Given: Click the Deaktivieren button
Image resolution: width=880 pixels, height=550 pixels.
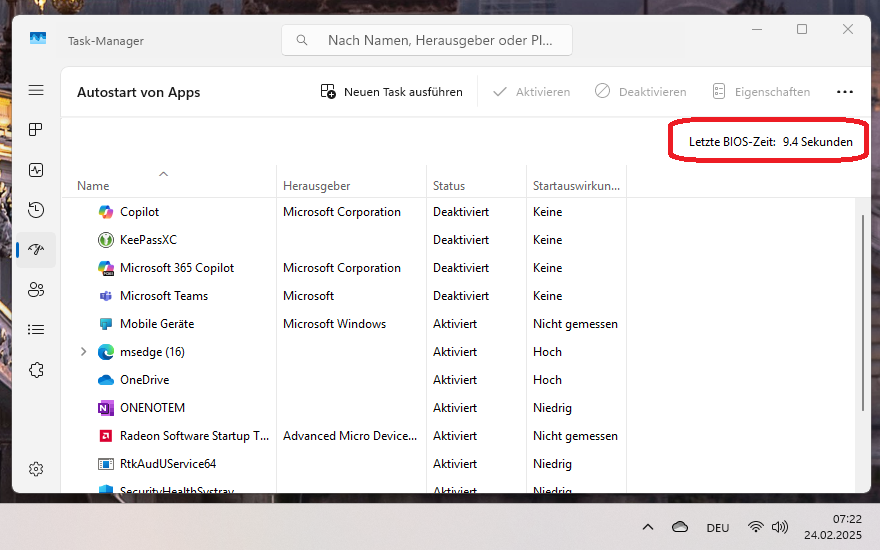Looking at the screenshot, I should pos(640,92).
